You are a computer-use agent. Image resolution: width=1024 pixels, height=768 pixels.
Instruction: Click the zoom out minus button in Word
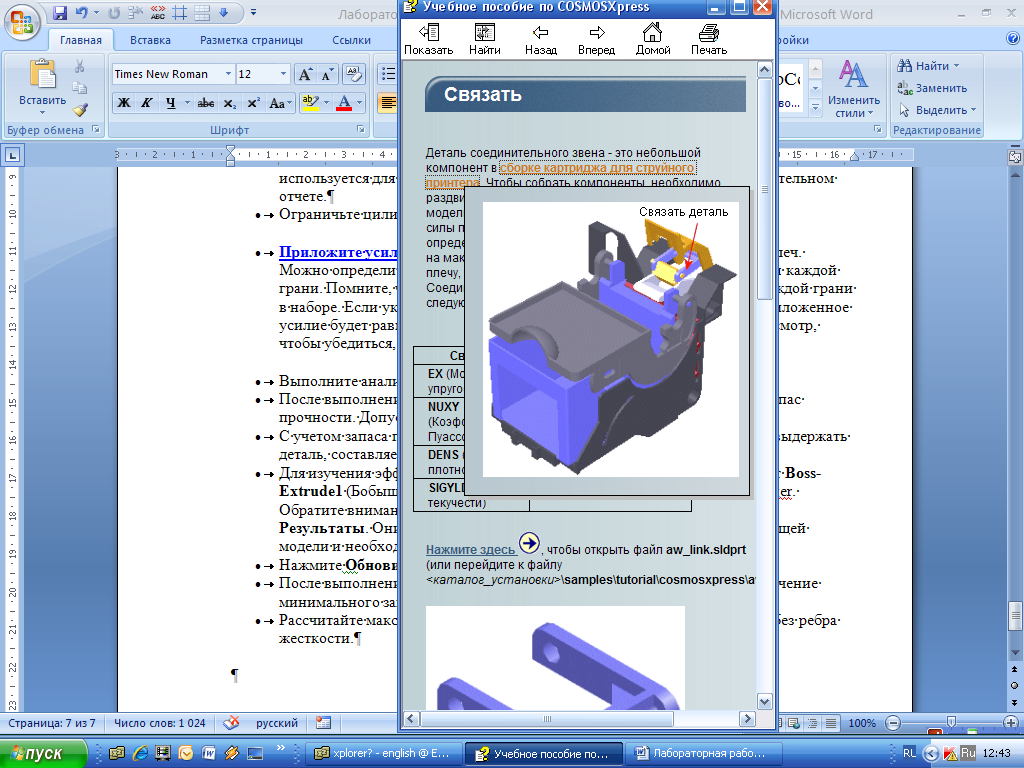893,723
